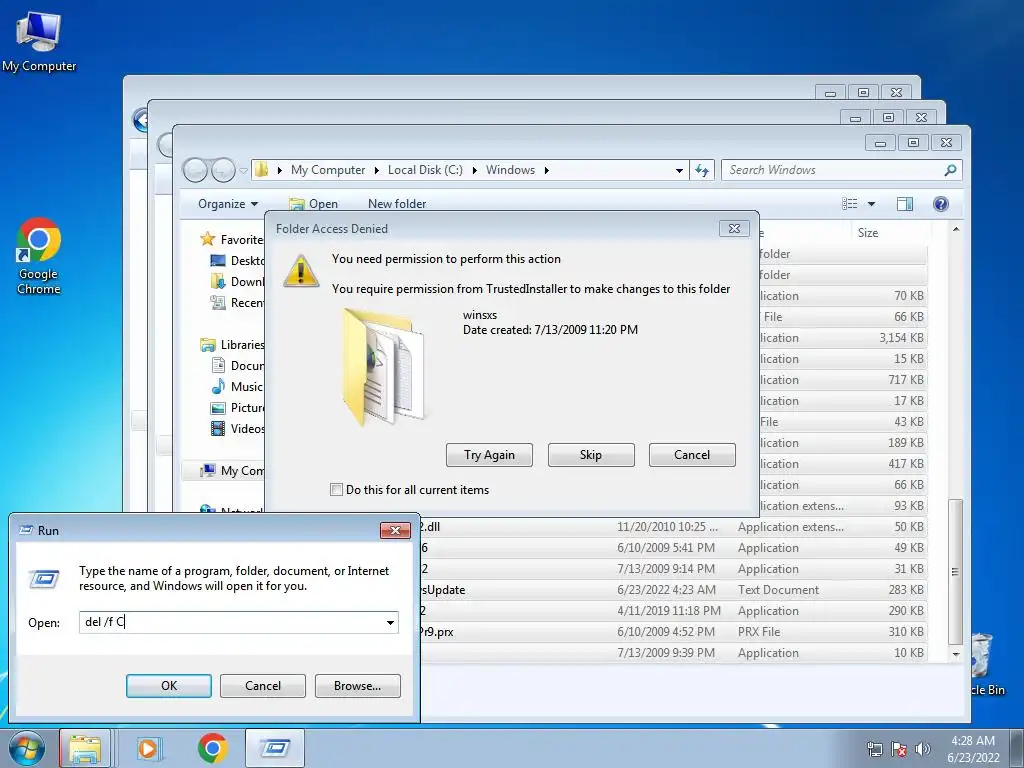Expand the Organize menu
Viewport: 1024px width, 768px height.
[x=228, y=204]
